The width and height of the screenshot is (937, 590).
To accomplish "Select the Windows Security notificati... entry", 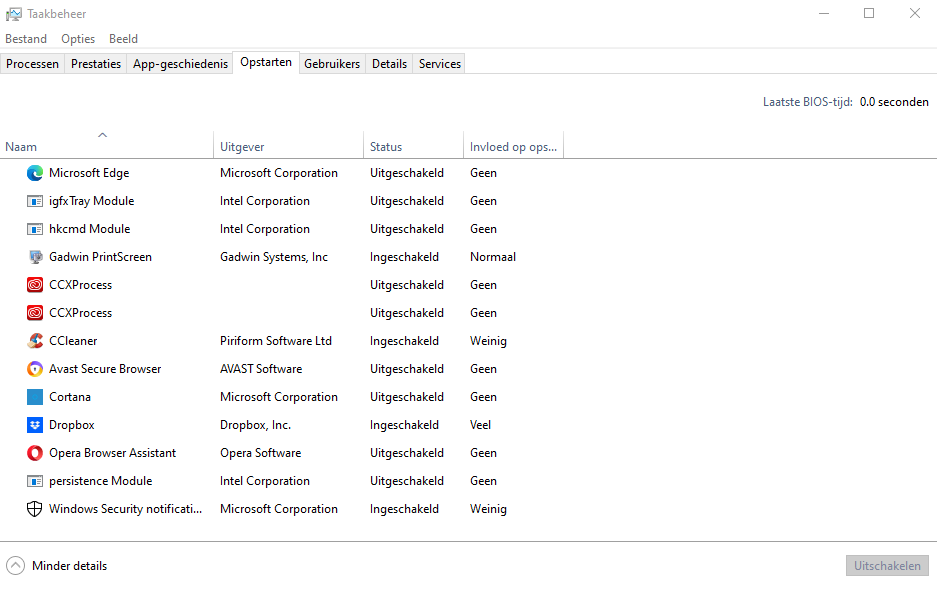I will tap(125, 509).
